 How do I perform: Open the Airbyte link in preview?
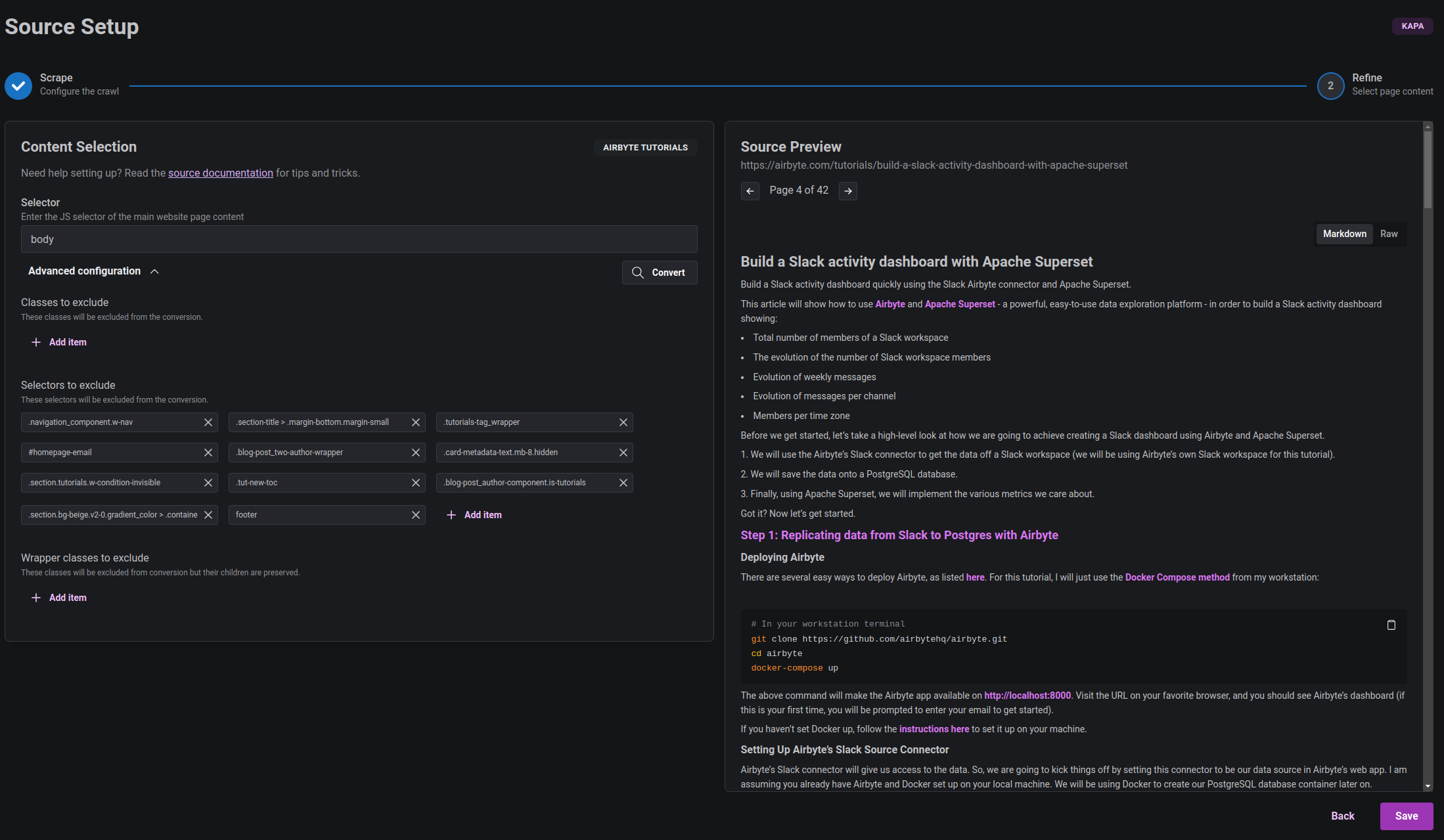pyautogui.click(x=890, y=304)
